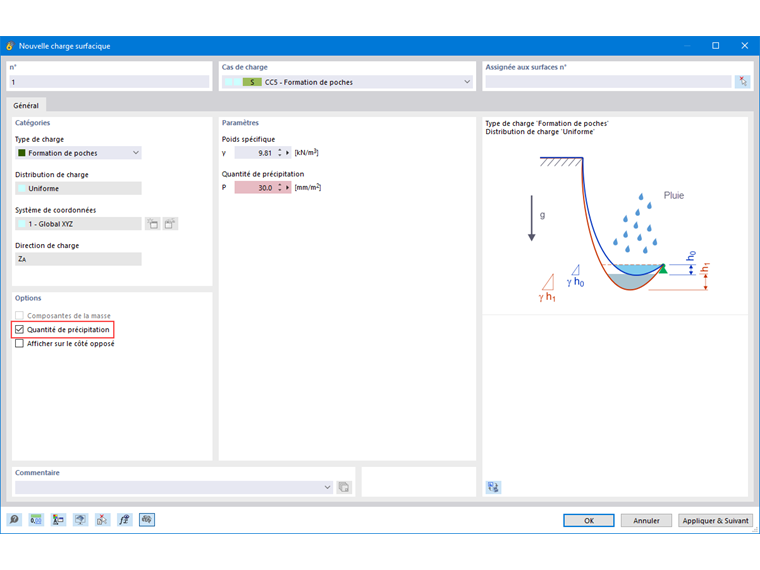Click the highlighted last icon in bottom toolbar
The width and height of the screenshot is (760, 570).
click(x=147, y=520)
